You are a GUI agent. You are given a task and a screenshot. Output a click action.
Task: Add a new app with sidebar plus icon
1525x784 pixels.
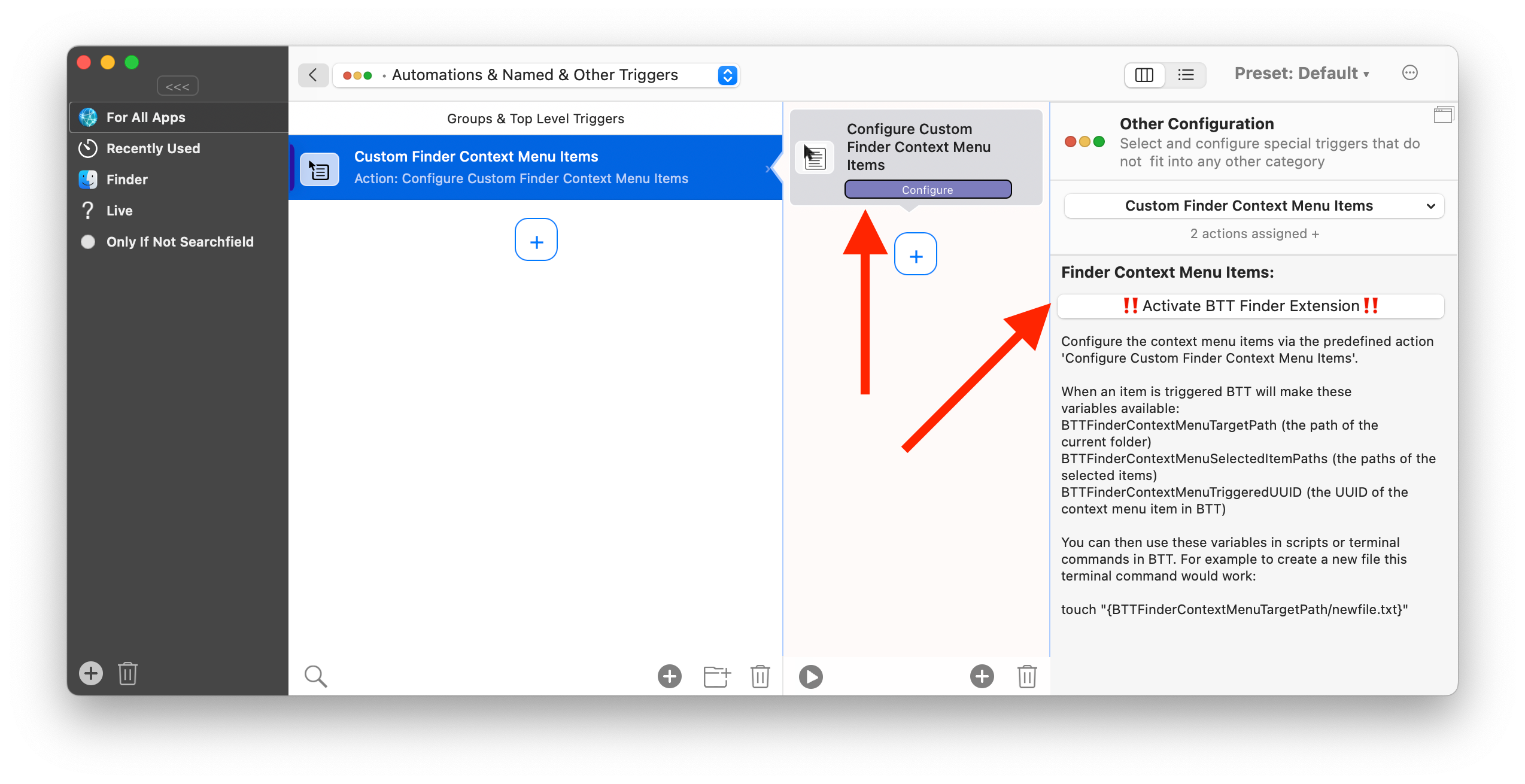click(91, 674)
